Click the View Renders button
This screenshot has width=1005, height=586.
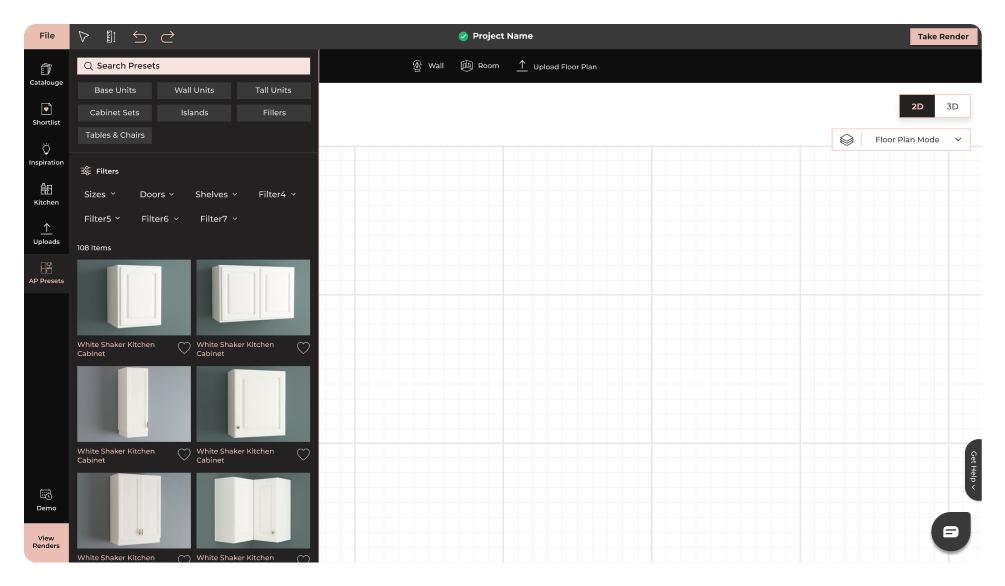[x=46, y=542]
